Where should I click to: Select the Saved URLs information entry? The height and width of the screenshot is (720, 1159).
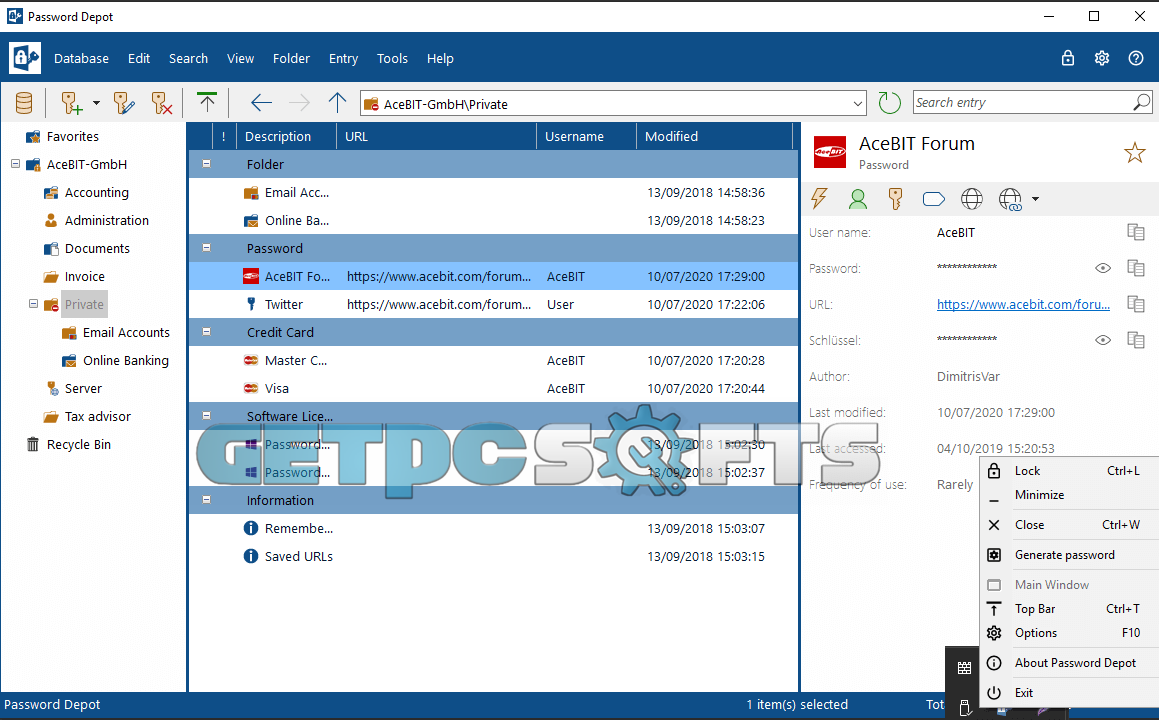pos(494,556)
